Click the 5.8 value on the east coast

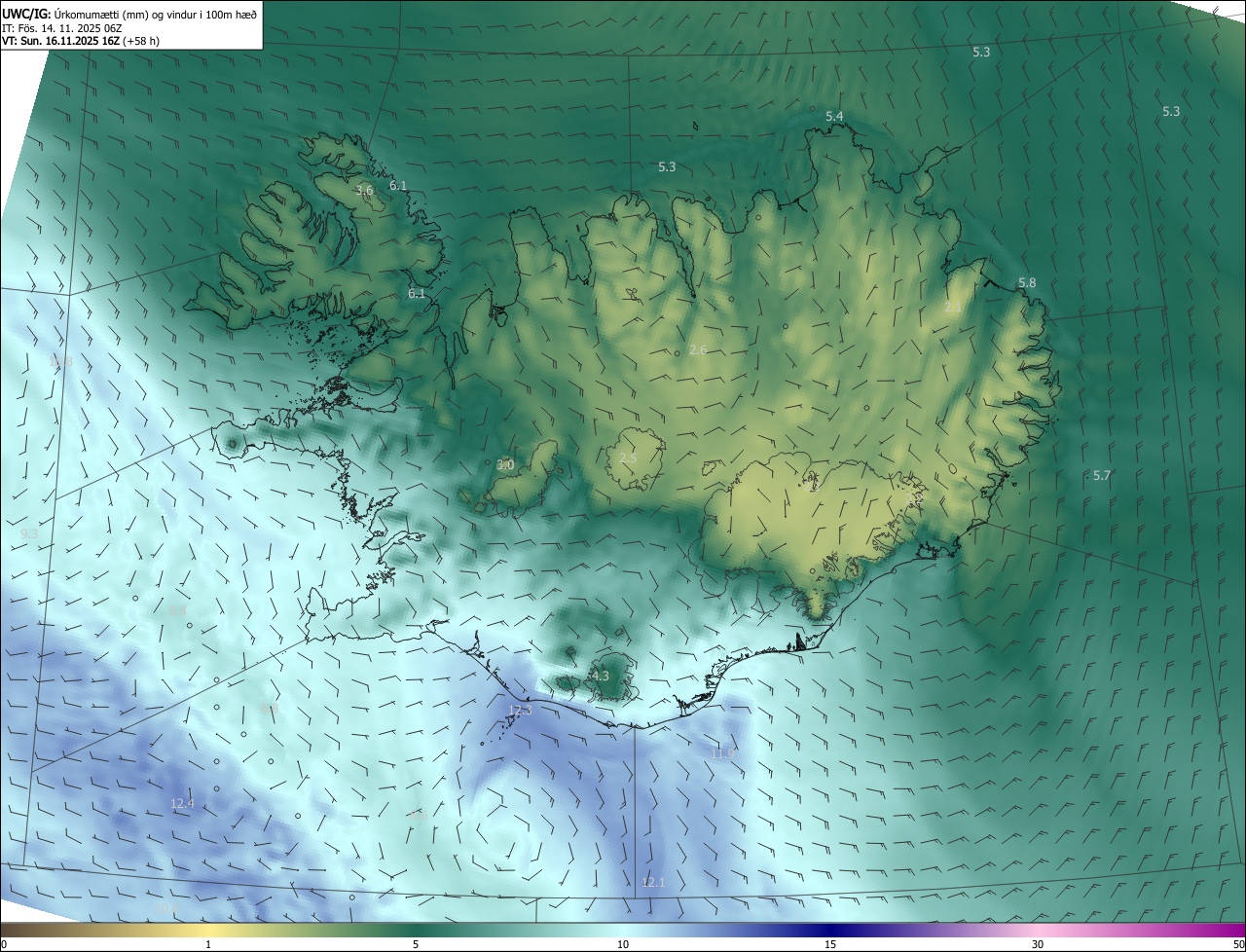coord(1027,283)
